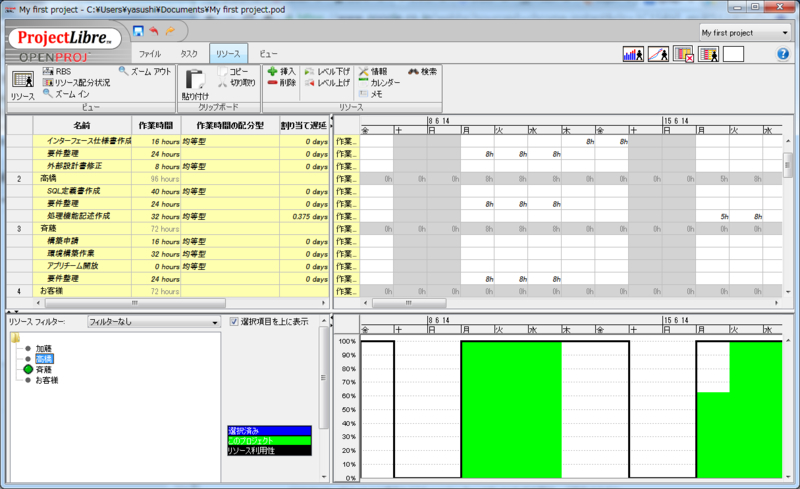Open the タスク tab
Viewport: 800px width, 489px height.
tap(189, 54)
